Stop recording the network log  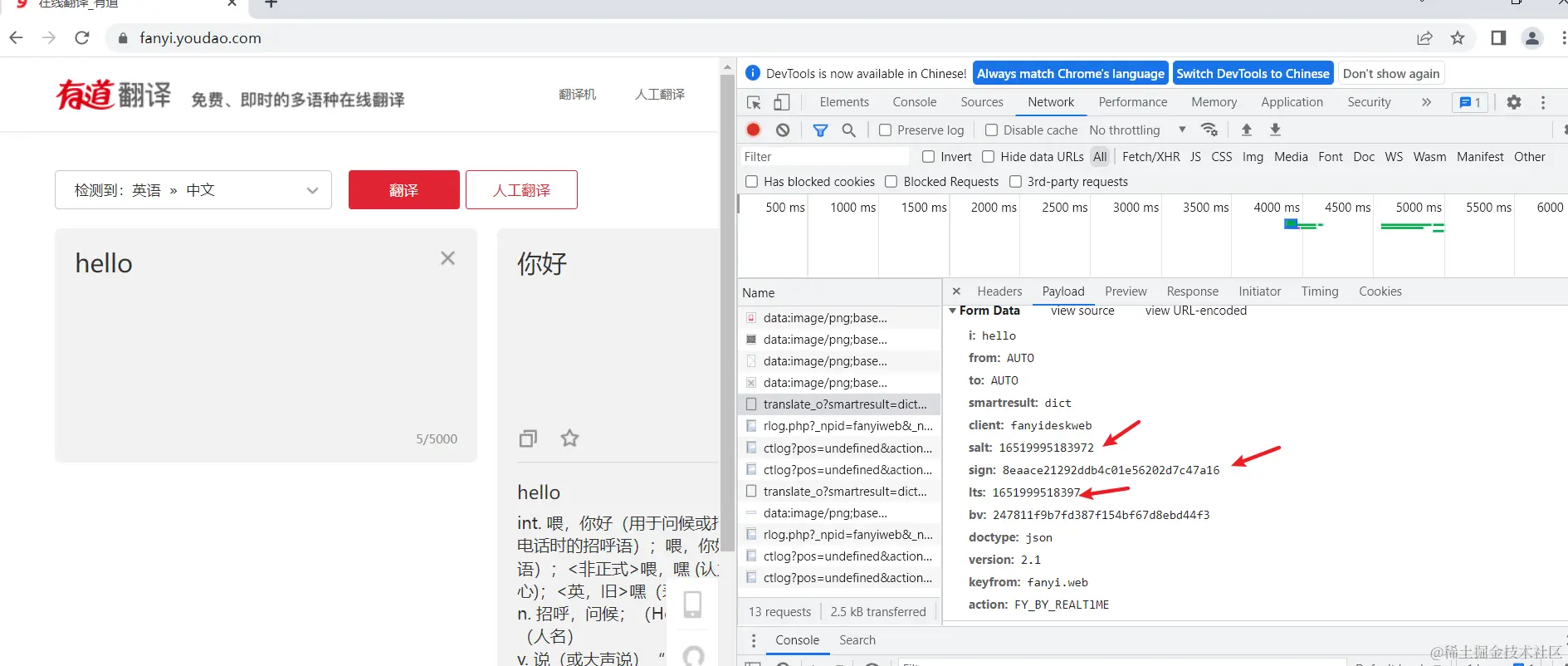pyautogui.click(x=754, y=130)
